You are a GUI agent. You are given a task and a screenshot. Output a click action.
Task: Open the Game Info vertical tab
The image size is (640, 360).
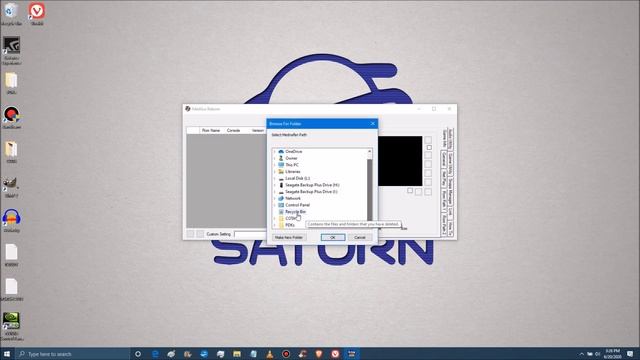tap(444, 138)
